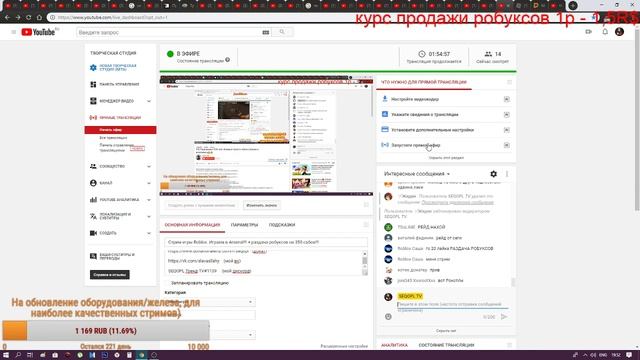The image size is (640, 360).
Task: Open the Windows action center notifications
Action: coord(630,355)
